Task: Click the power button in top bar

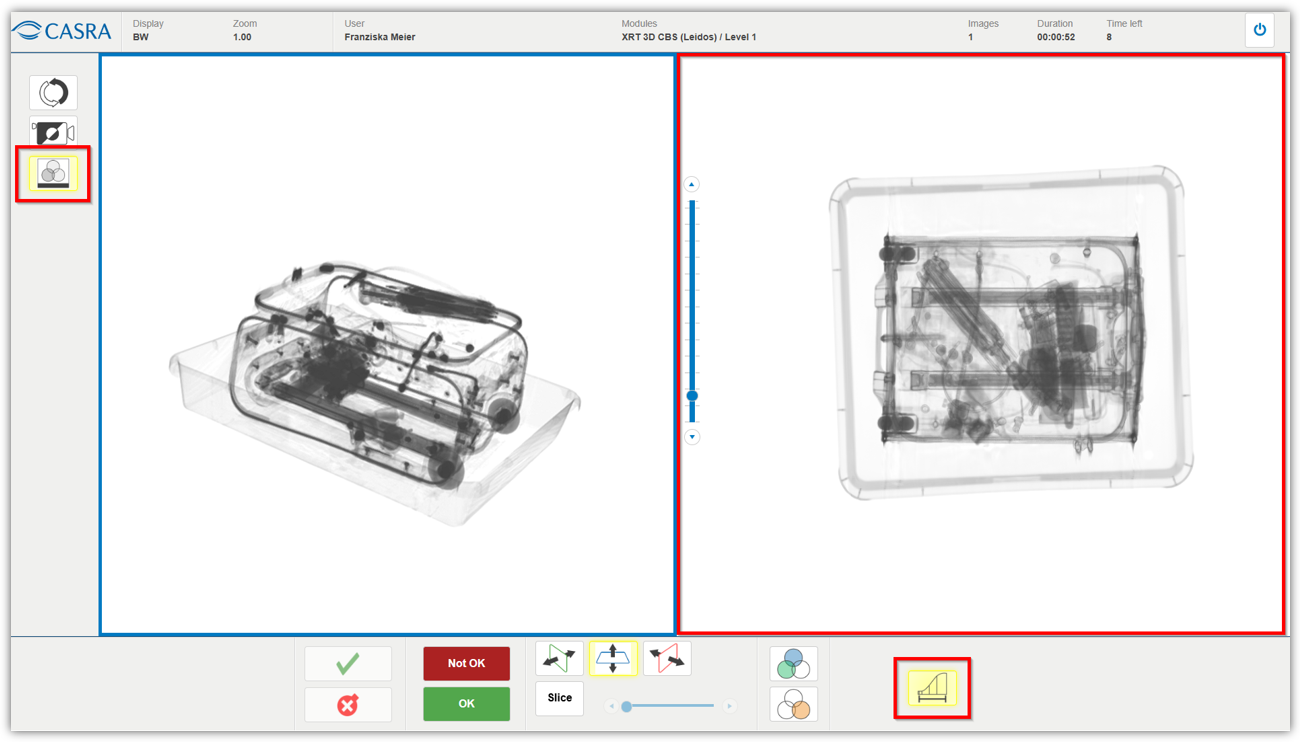Action: [x=1259, y=30]
